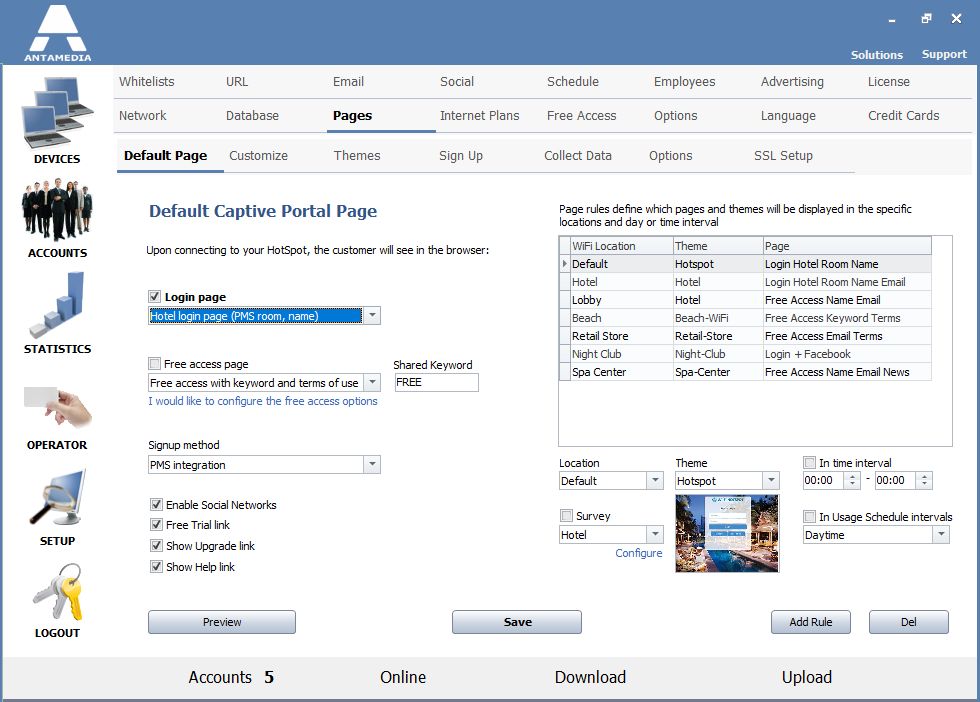The height and width of the screenshot is (702, 980).
Task: Click the Logout keys icon
Action: click(57, 591)
